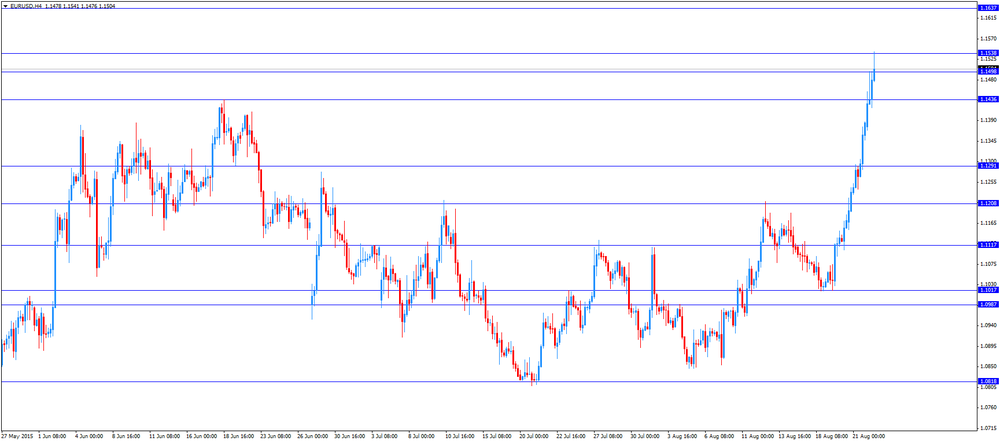Click the 1.0895 price scale value

tap(989, 345)
